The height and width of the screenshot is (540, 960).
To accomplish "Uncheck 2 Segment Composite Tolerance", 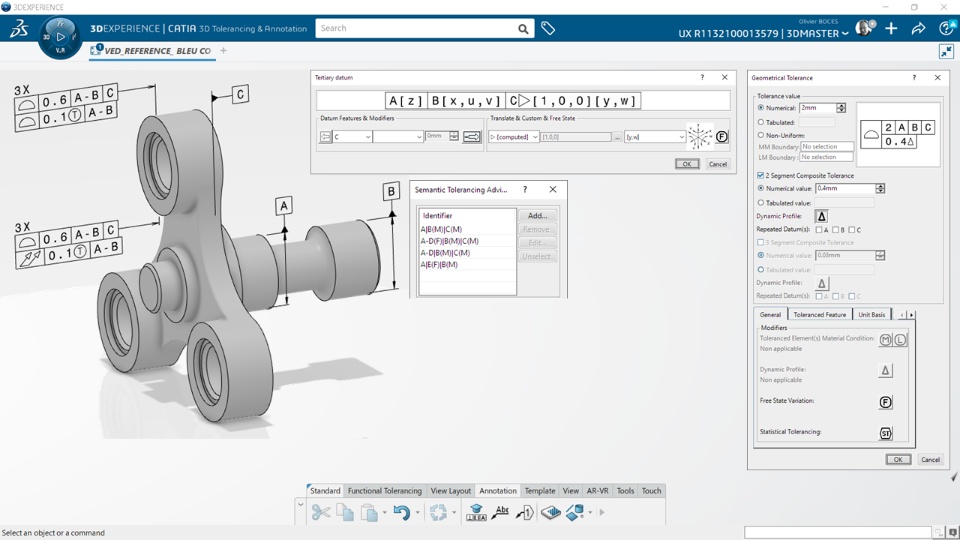I will (761, 175).
